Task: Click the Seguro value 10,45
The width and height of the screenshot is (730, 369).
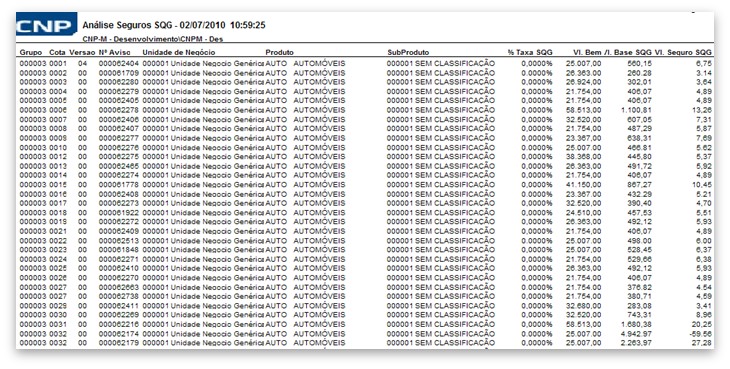Action: 702,184
